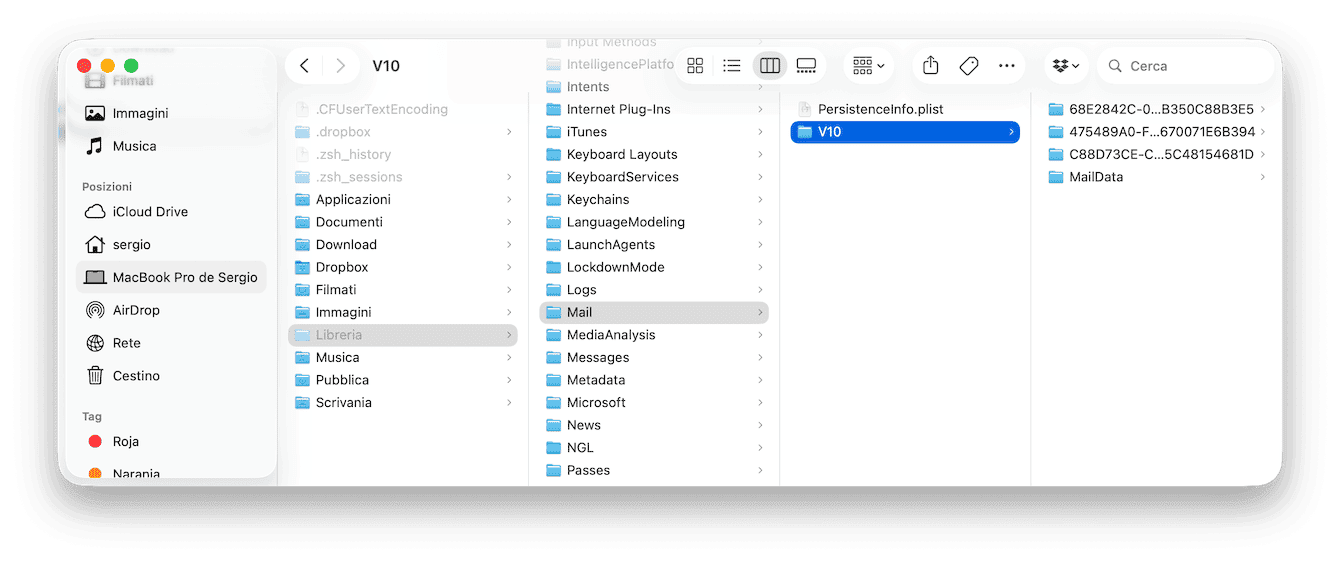Open the Keychains folder
The width and height of the screenshot is (1340, 562).
pyautogui.click(x=654, y=199)
